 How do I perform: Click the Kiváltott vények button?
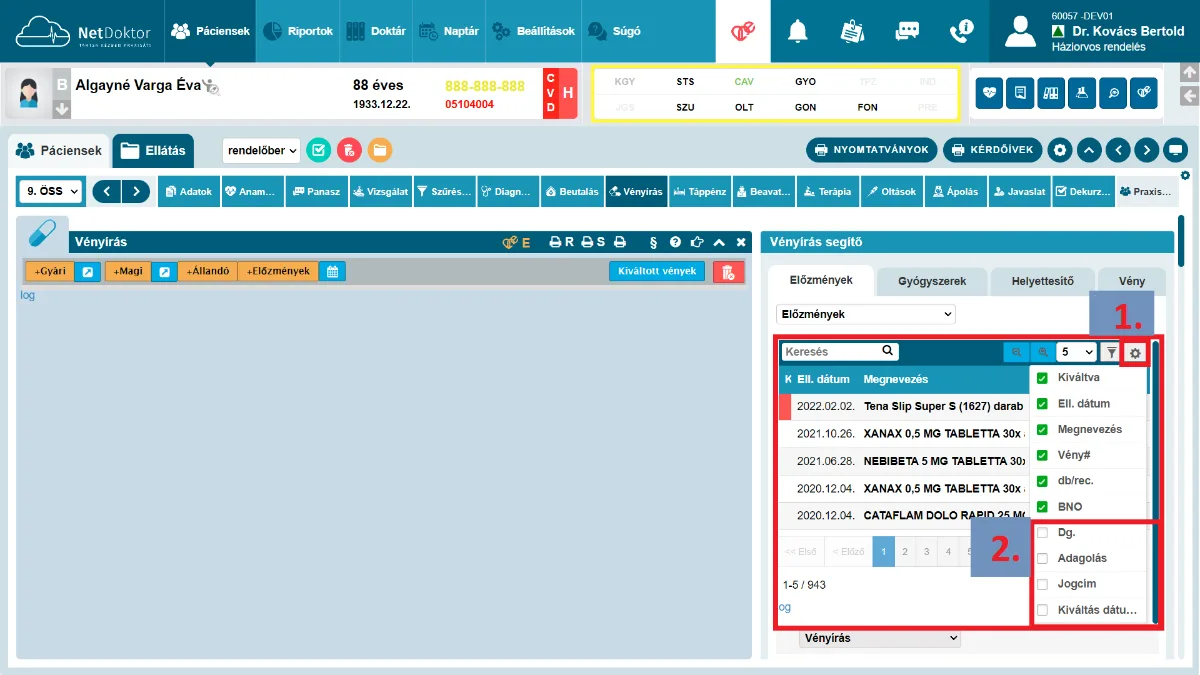(x=657, y=271)
